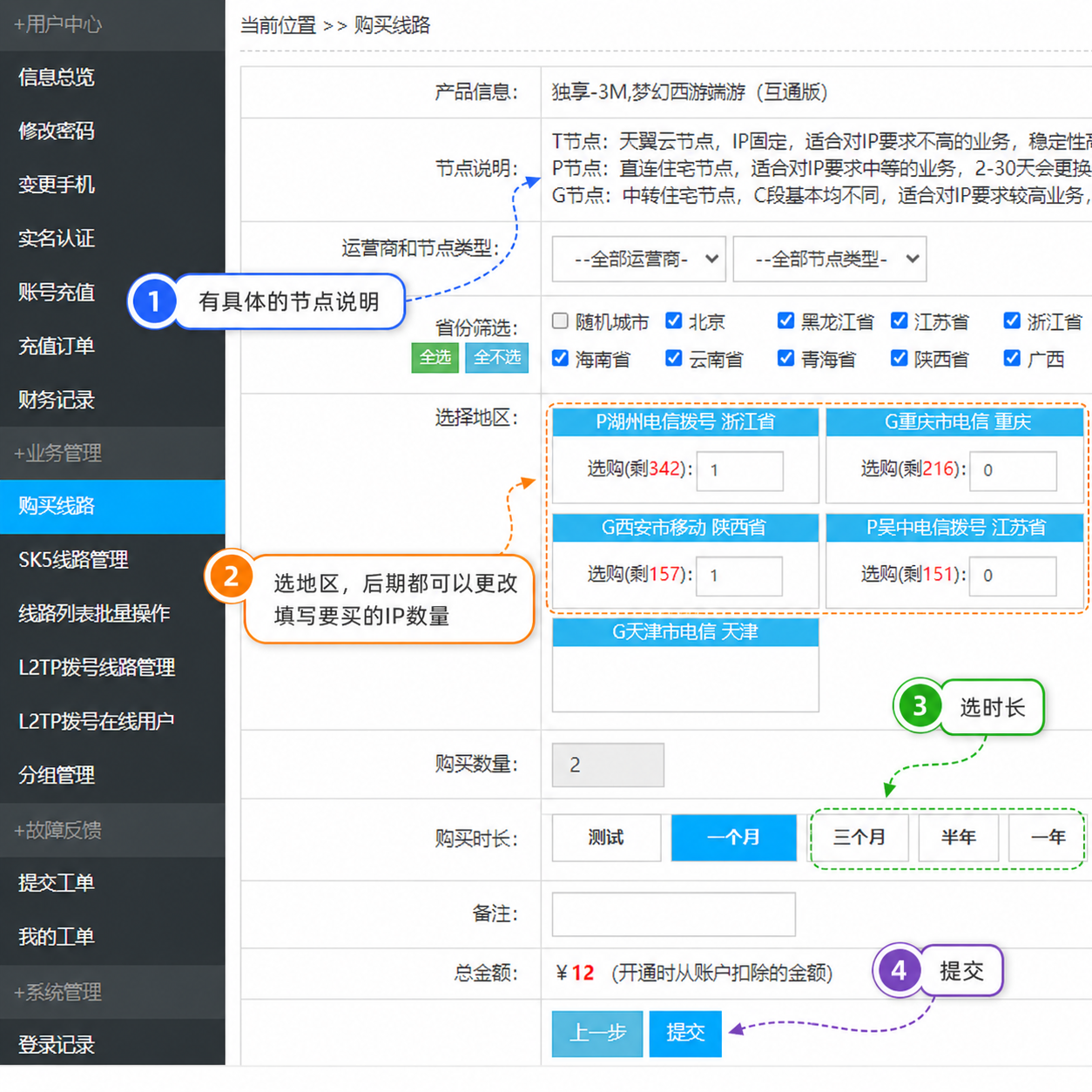
Task: Collapse the +业务管理 section header
Action: (x=112, y=453)
